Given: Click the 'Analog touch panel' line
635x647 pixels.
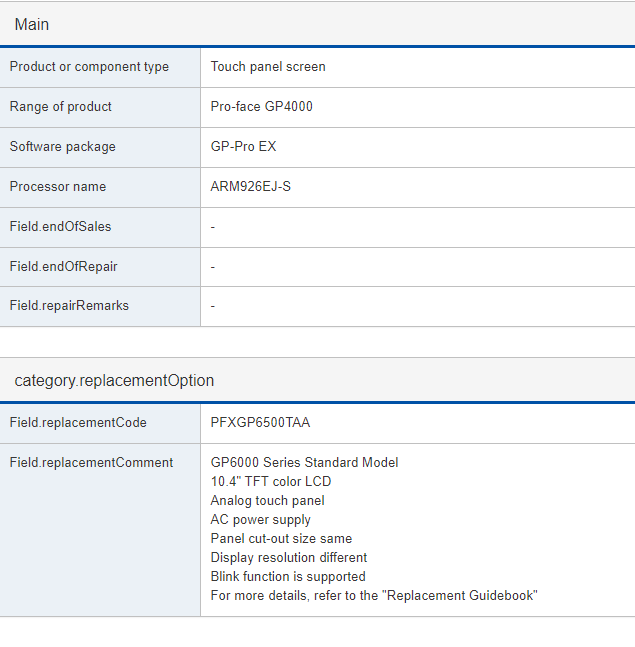Looking at the screenshot, I should (267, 501).
